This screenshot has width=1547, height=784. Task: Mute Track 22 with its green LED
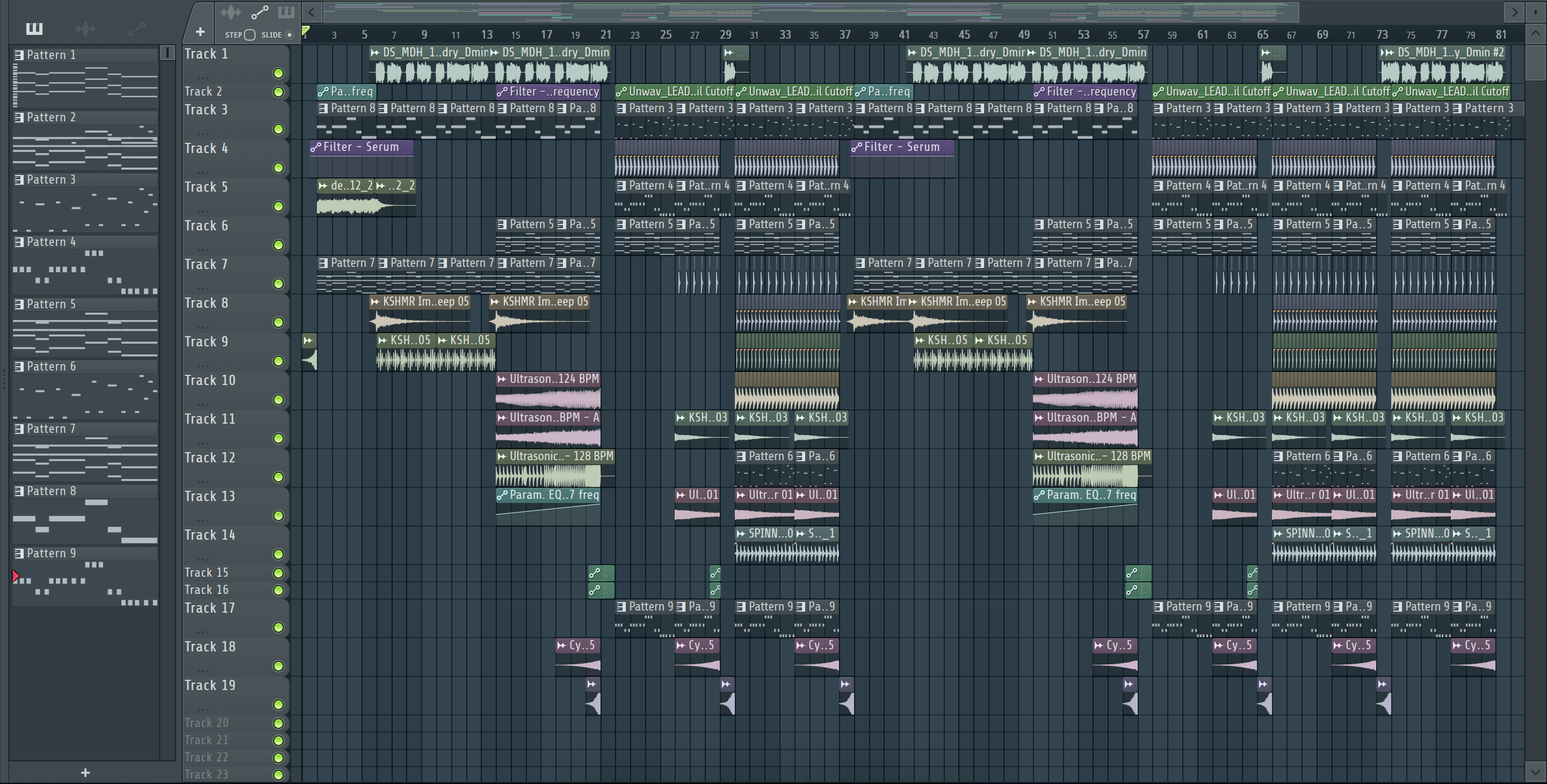(x=278, y=758)
